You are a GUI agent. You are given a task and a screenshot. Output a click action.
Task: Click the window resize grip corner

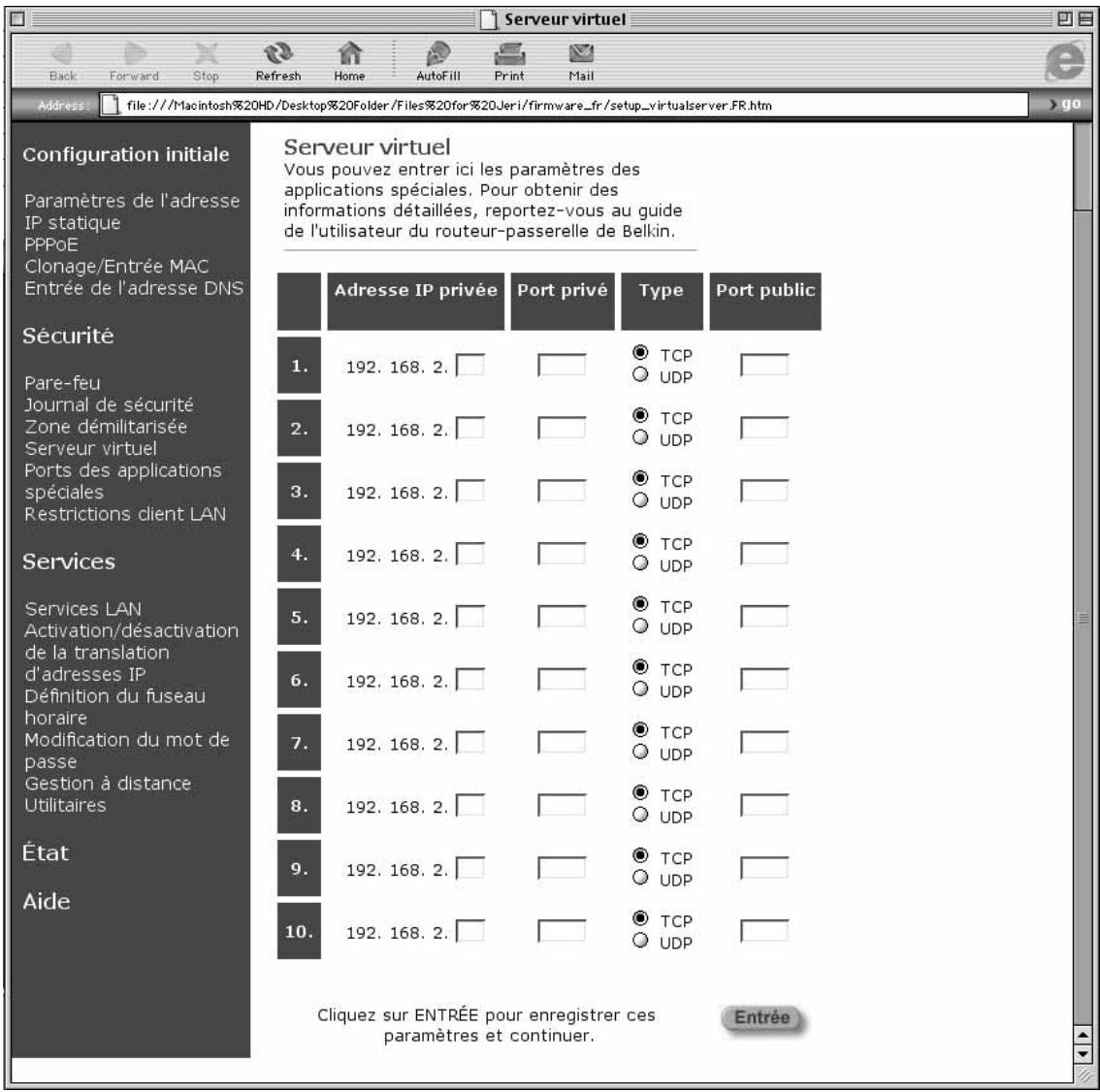point(1084,1076)
